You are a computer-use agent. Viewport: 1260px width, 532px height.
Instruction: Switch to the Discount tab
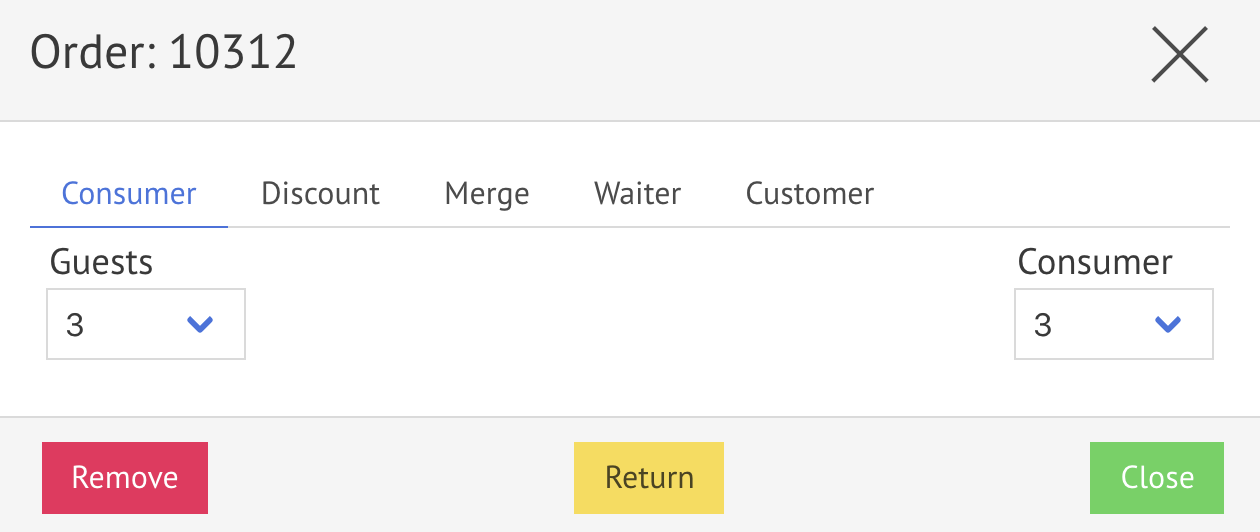pos(320,193)
